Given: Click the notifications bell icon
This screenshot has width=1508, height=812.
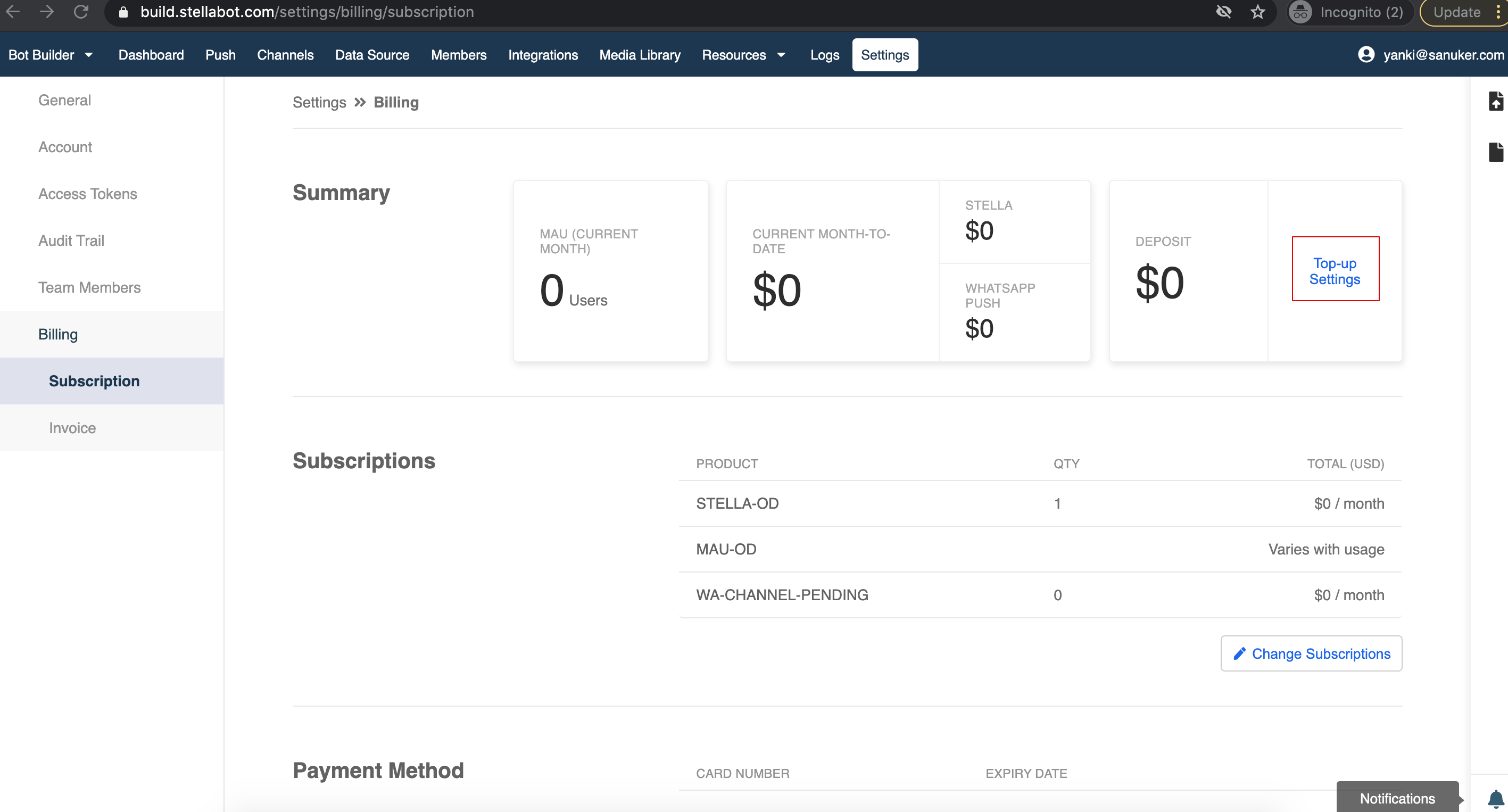Looking at the screenshot, I should click(x=1495, y=798).
